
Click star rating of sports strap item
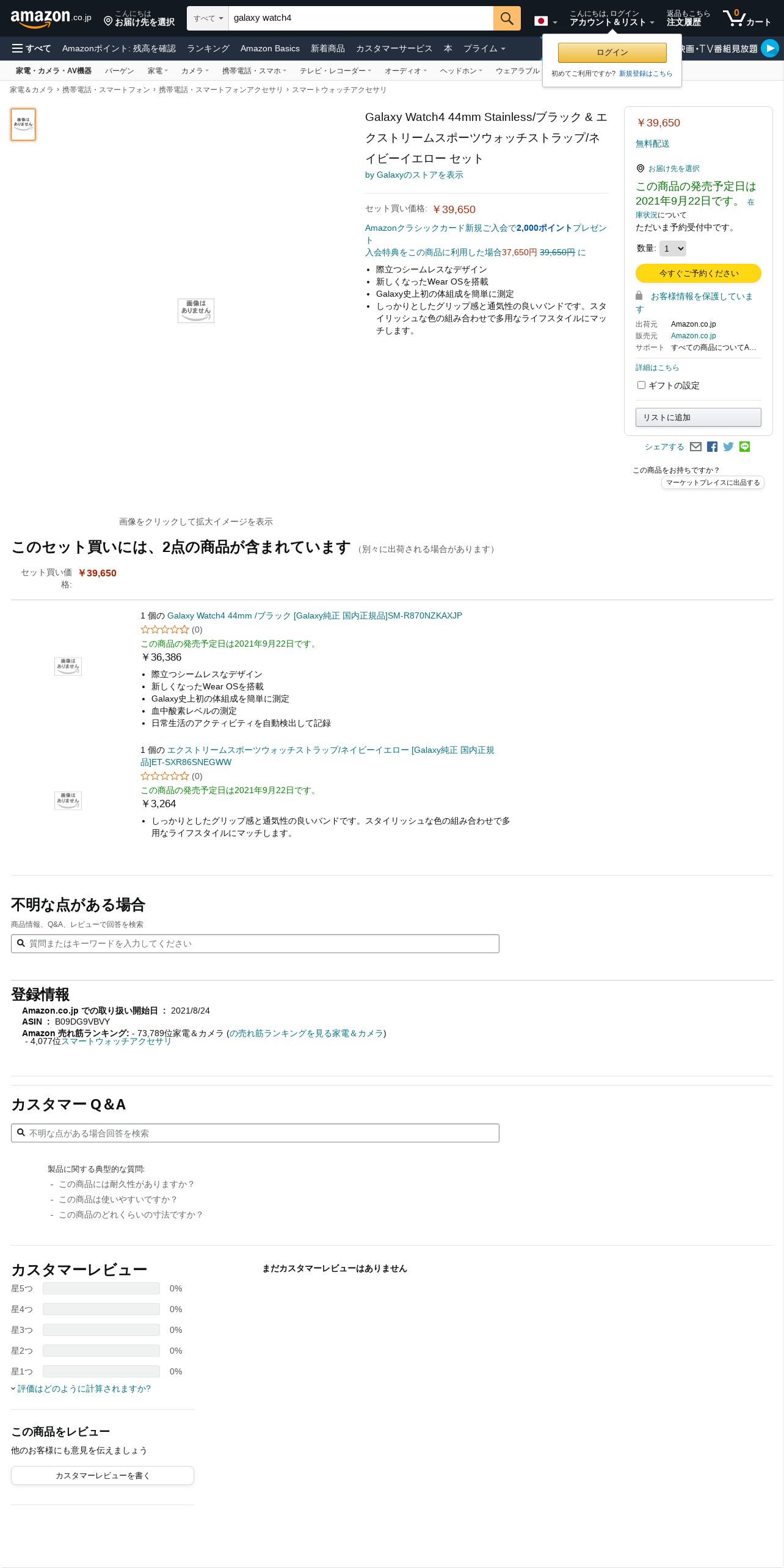click(x=165, y=776)
